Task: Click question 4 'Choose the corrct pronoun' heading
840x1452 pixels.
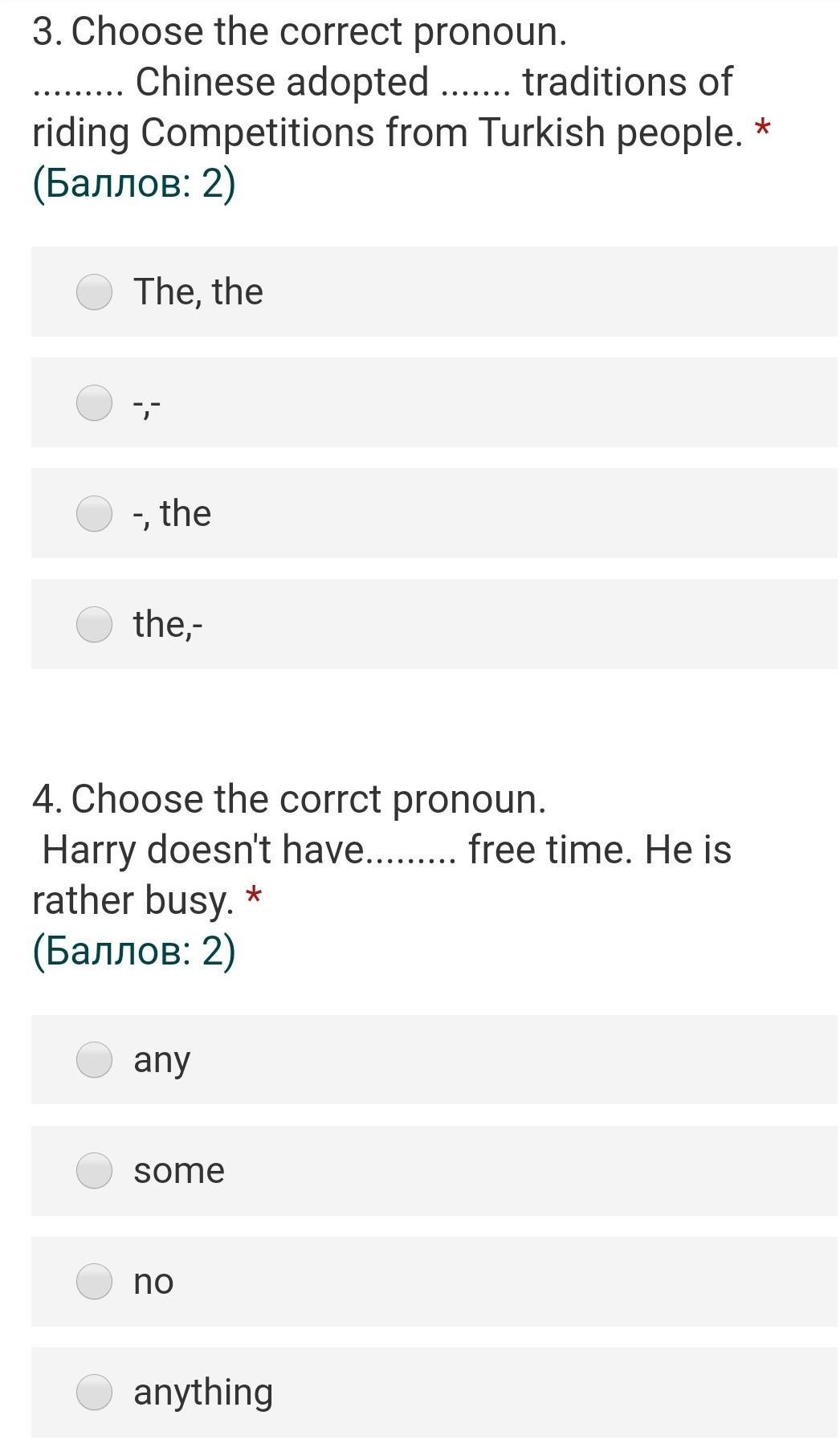Action: [x=289, y=800]
